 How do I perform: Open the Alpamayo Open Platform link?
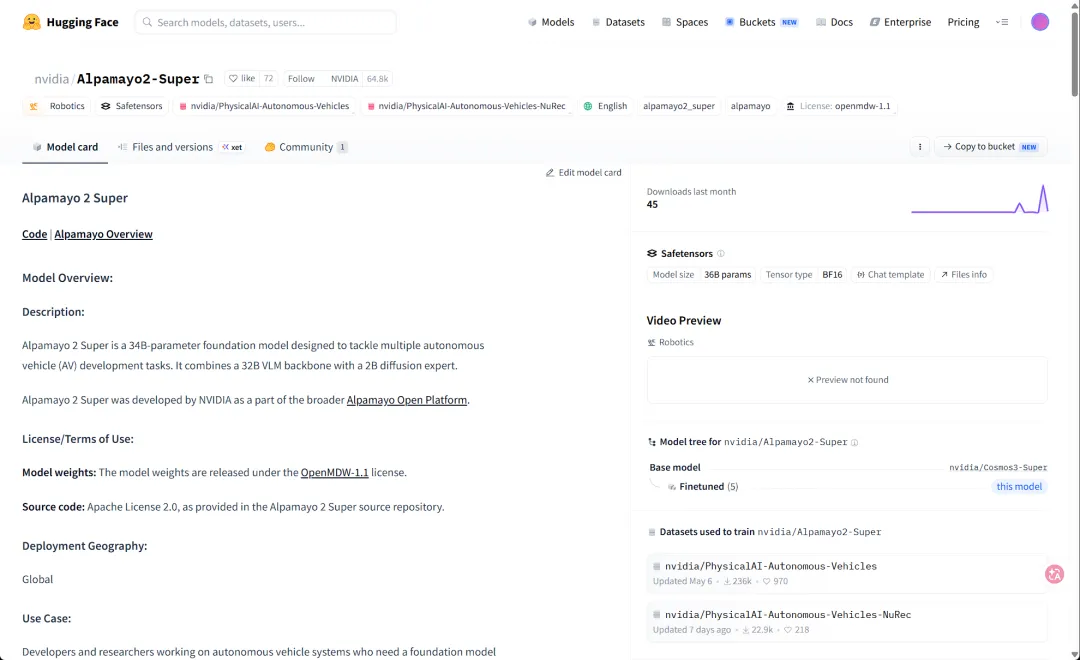[406, 400]
